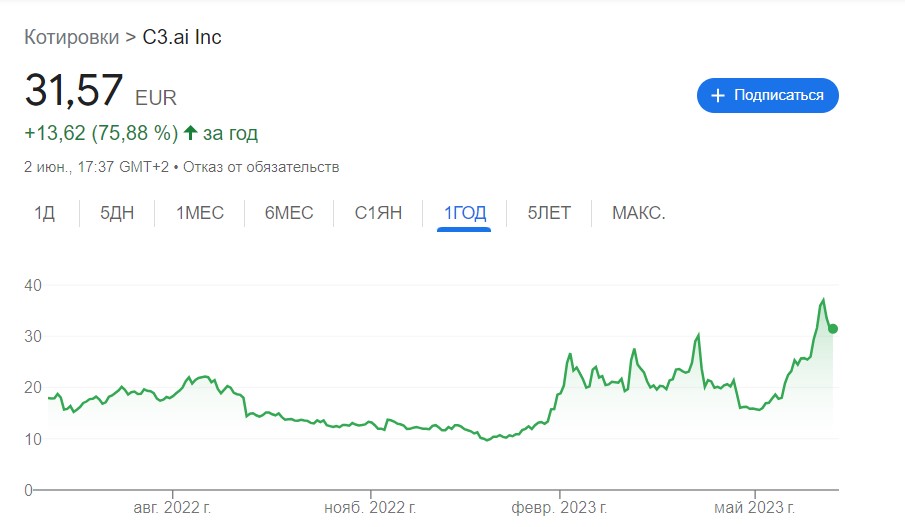This screenshot has height=527, width=905.
Task: Click the май 2023 г. axis marker
Action: tap(754, 507)
